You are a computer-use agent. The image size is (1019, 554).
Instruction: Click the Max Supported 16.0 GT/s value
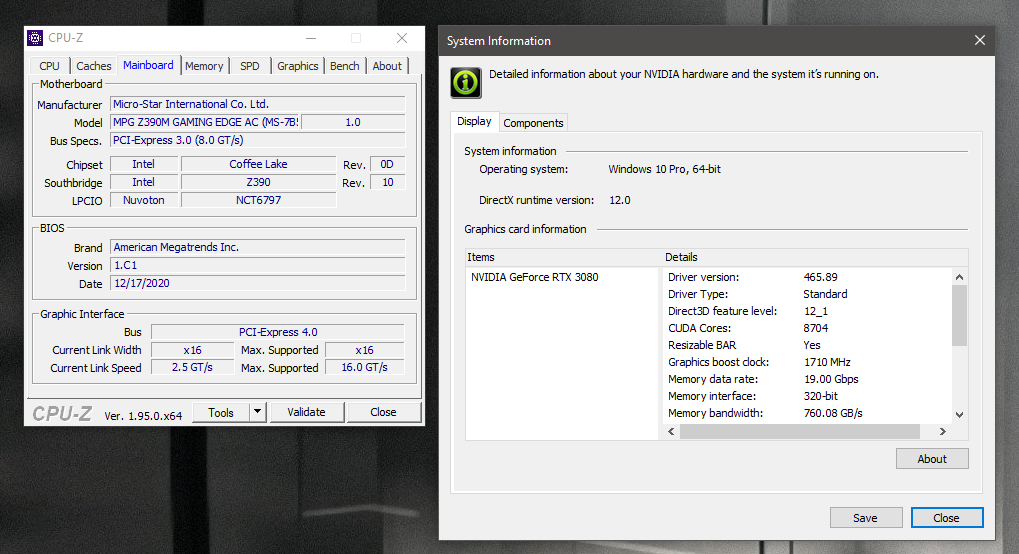coord(365,367)
